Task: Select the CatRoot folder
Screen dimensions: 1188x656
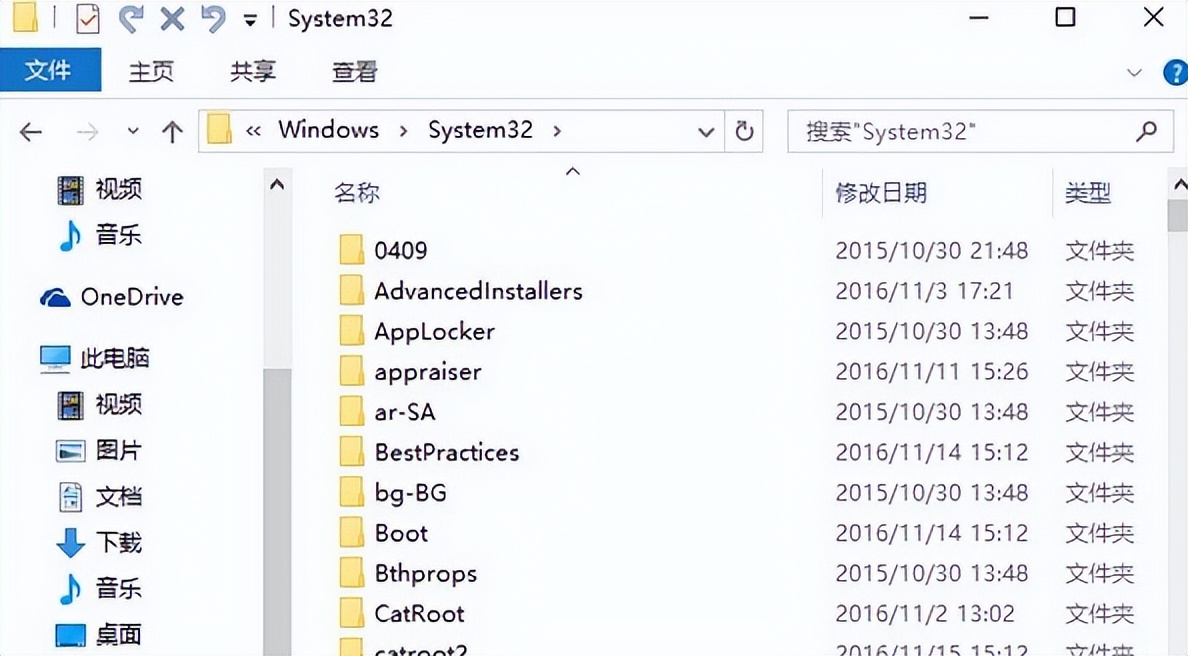Action: (x=419, y=614)
